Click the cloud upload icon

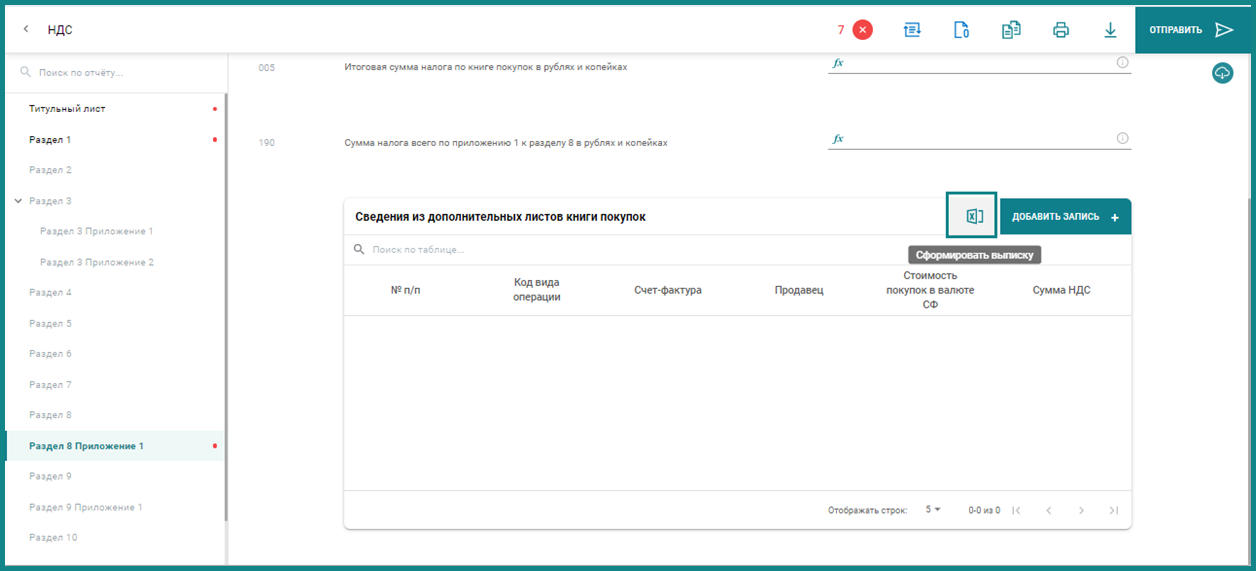[x=1222, y=73]
